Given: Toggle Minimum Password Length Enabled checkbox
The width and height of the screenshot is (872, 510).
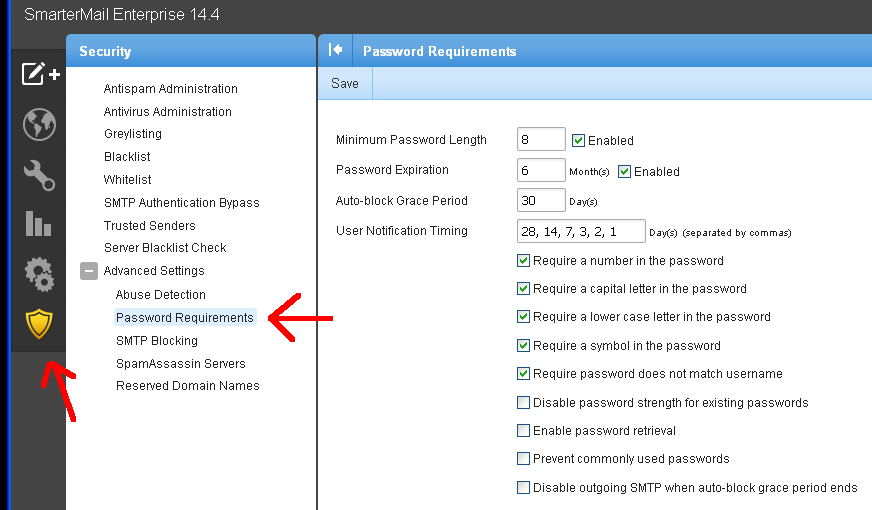Looking at the screenshot, I should point(578,140).
